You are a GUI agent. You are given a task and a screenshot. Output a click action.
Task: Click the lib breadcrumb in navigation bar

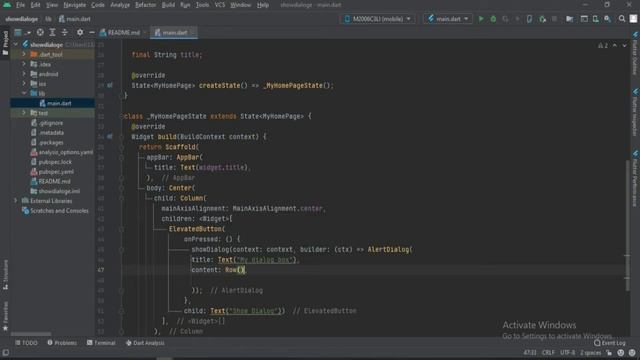(48, 19)
